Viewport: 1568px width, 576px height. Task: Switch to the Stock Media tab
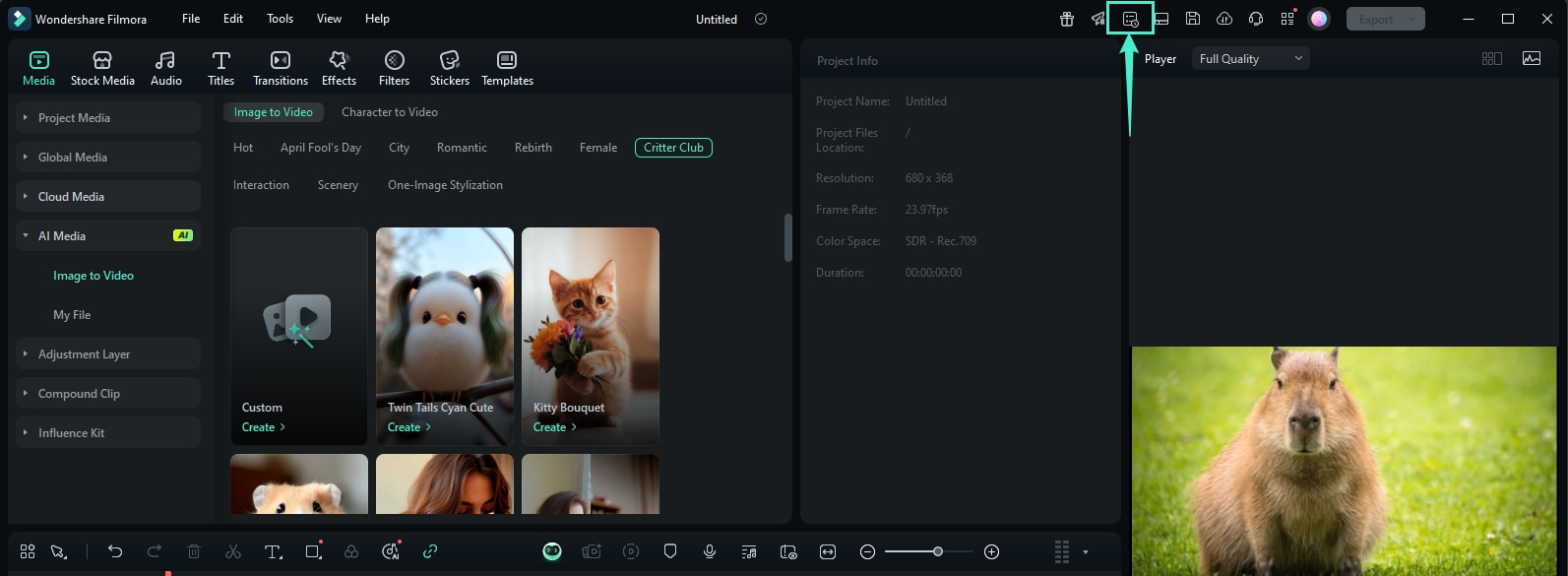[102, 68]
